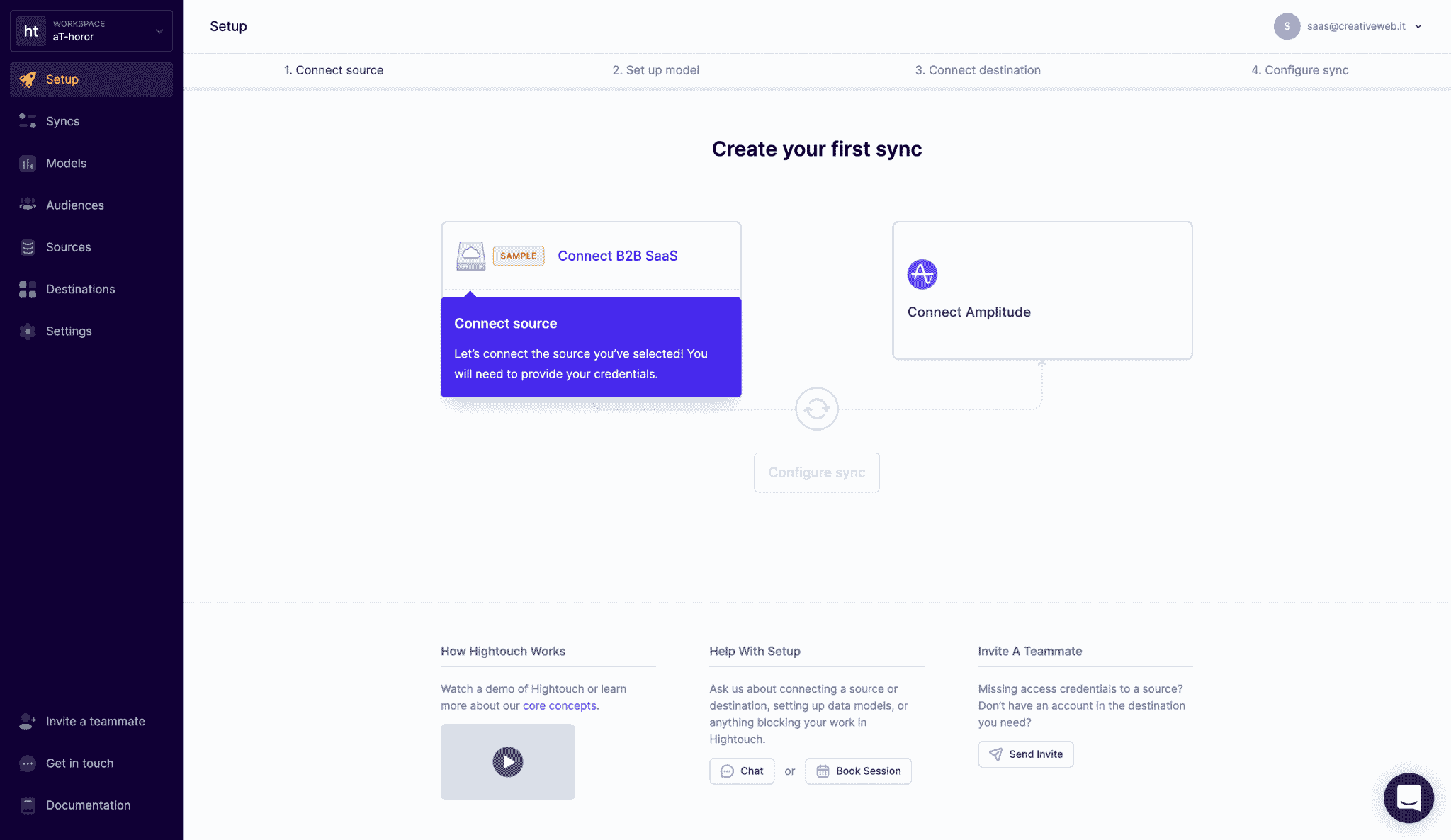This screenshot has height=840, width=1451.
Task: Click the circular sync arrows icon
Action: click(x=817, y=409)
